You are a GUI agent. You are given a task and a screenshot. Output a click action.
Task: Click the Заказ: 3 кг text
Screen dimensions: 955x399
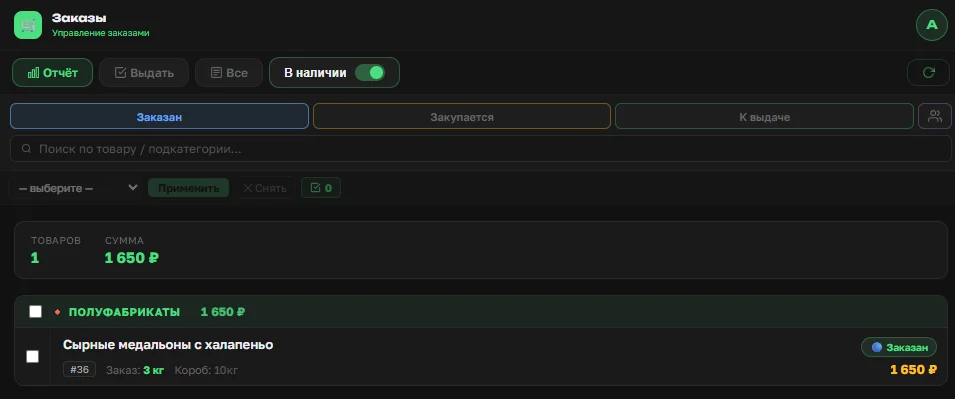(135, 370)
